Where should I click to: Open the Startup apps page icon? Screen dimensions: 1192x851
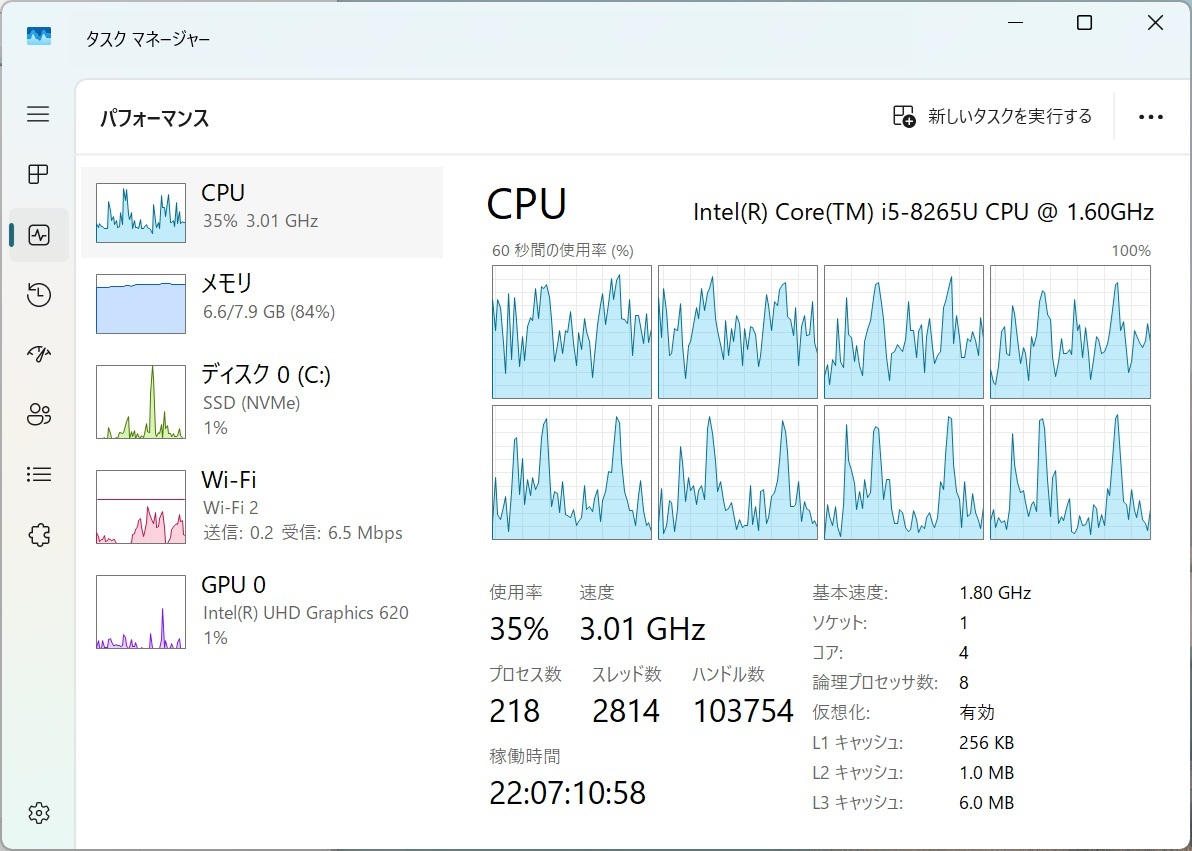pos(39,354)
